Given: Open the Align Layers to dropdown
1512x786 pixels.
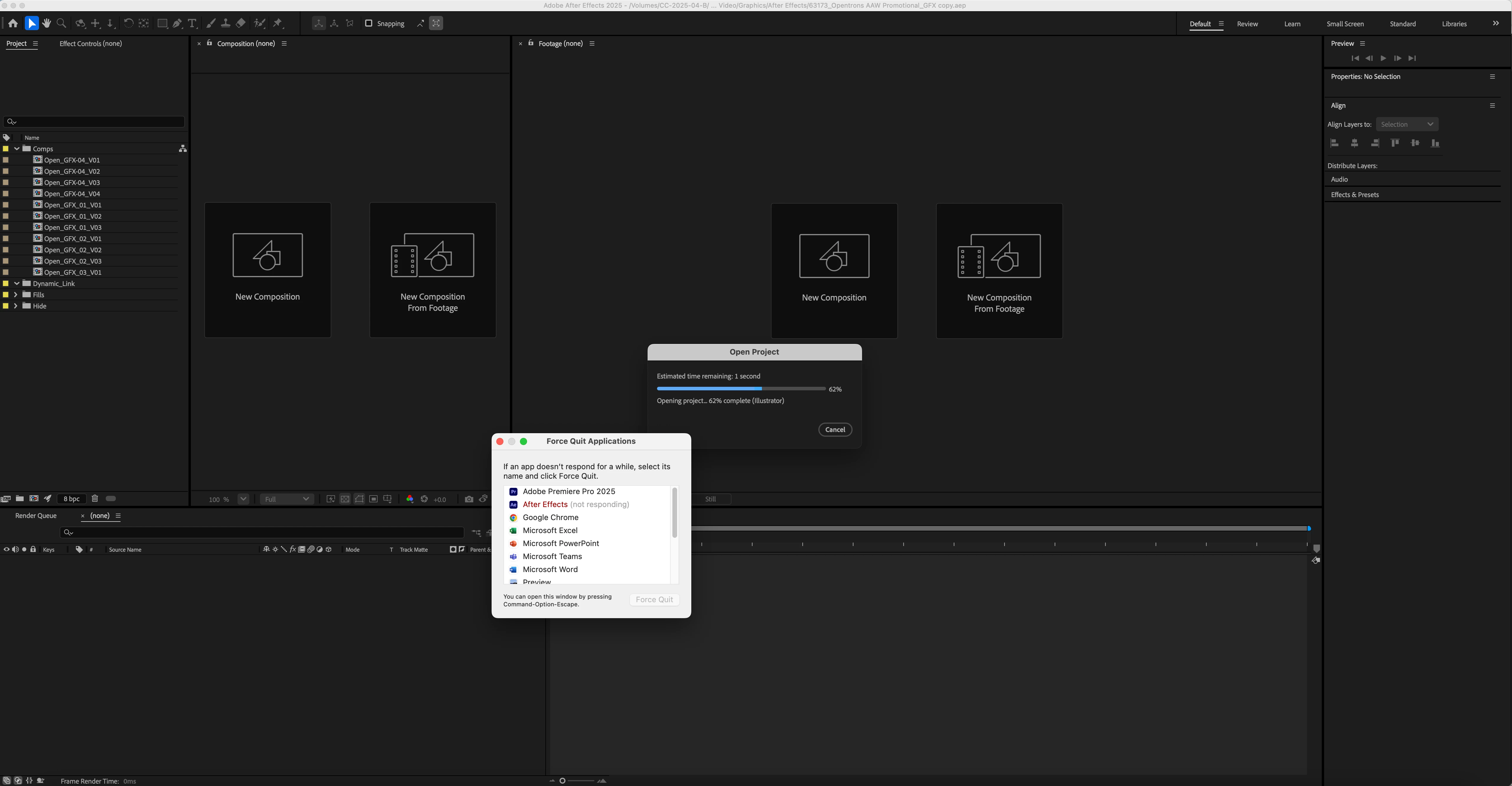Looking at the screenshot, I should (x=1406, y=124).
